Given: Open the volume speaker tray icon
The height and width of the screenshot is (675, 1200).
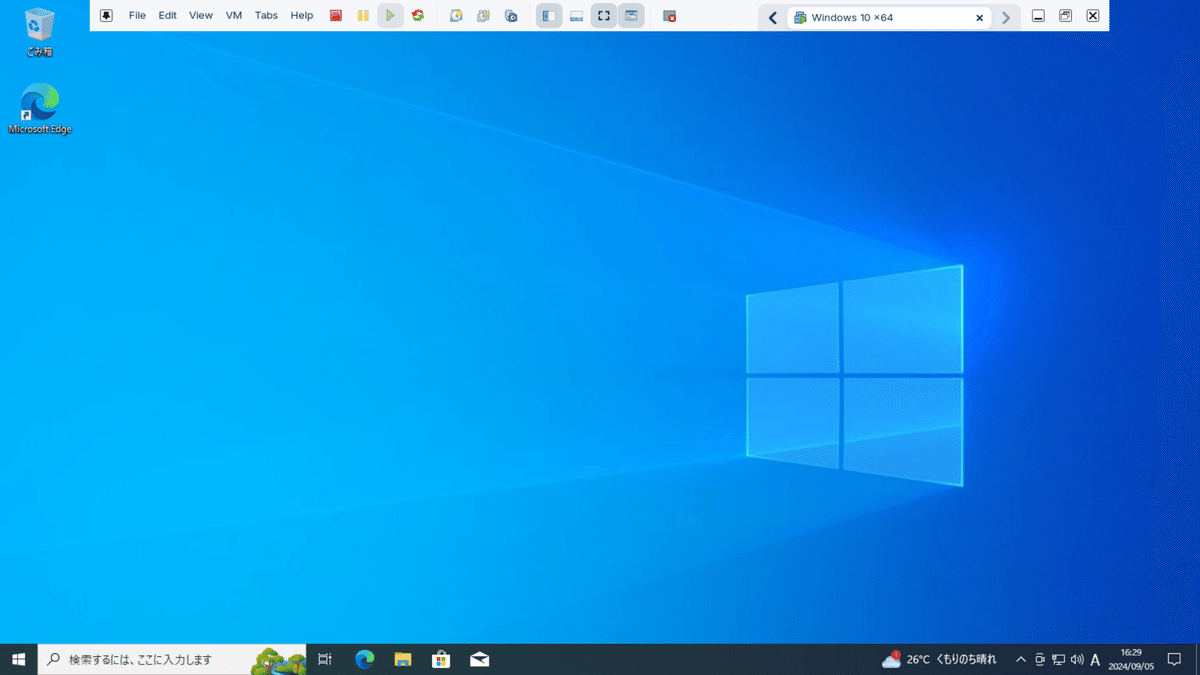Looking at the screenshot, I should click(x=1076, y=659).
